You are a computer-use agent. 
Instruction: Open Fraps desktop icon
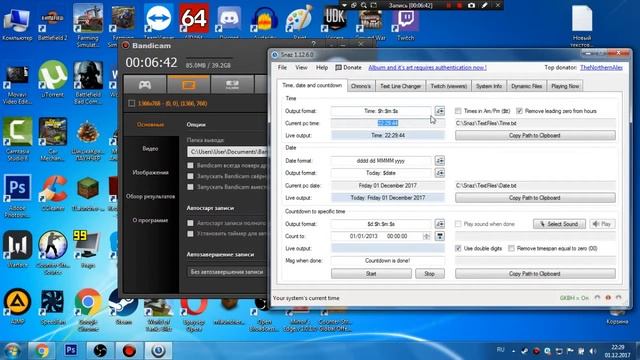click(x=88, y=250)
